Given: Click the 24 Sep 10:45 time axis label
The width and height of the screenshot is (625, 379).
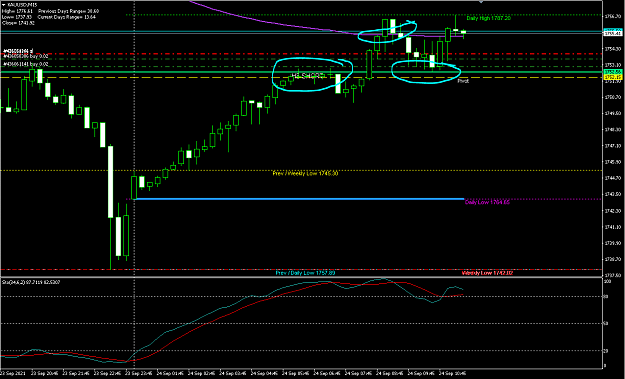Looking at the screenshot, I should [x=452, y=374].
